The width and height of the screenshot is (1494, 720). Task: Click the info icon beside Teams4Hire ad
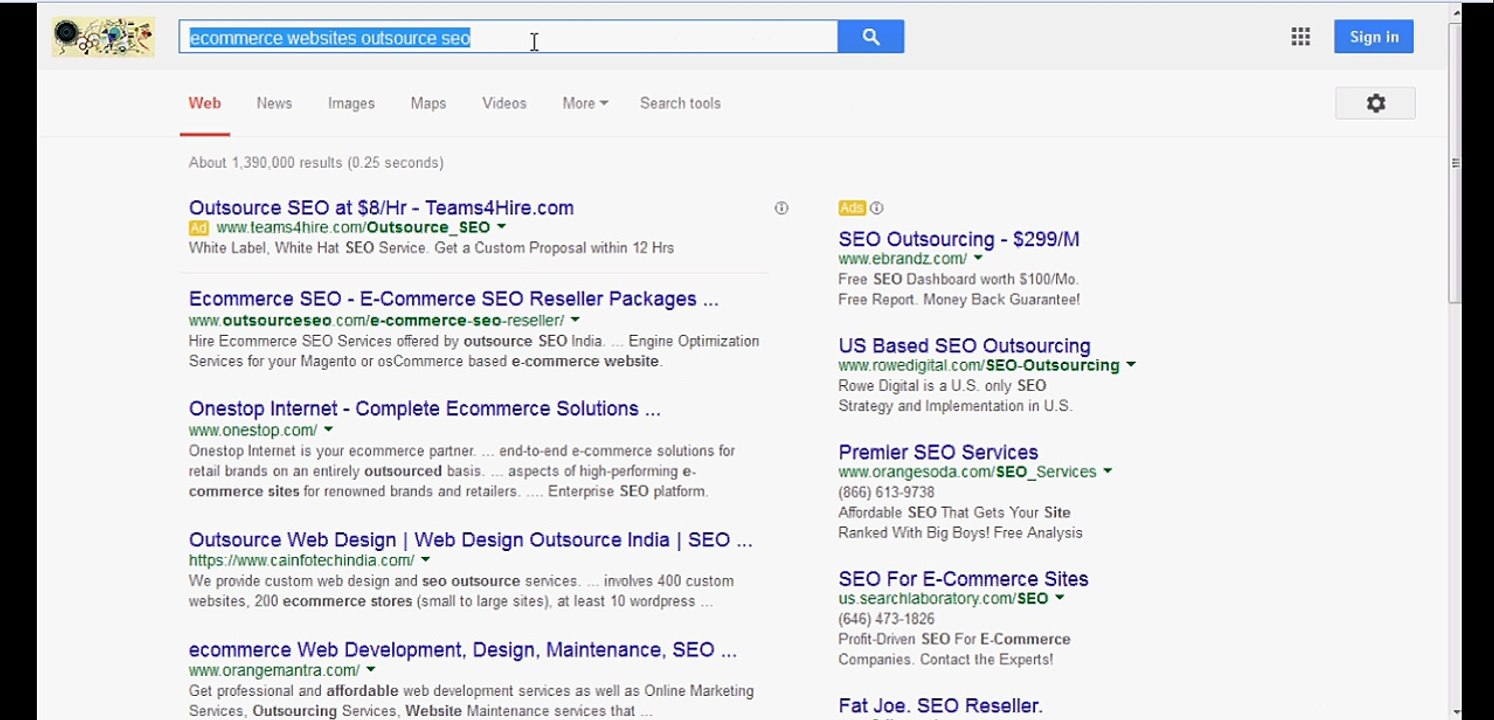coord(782,208)
